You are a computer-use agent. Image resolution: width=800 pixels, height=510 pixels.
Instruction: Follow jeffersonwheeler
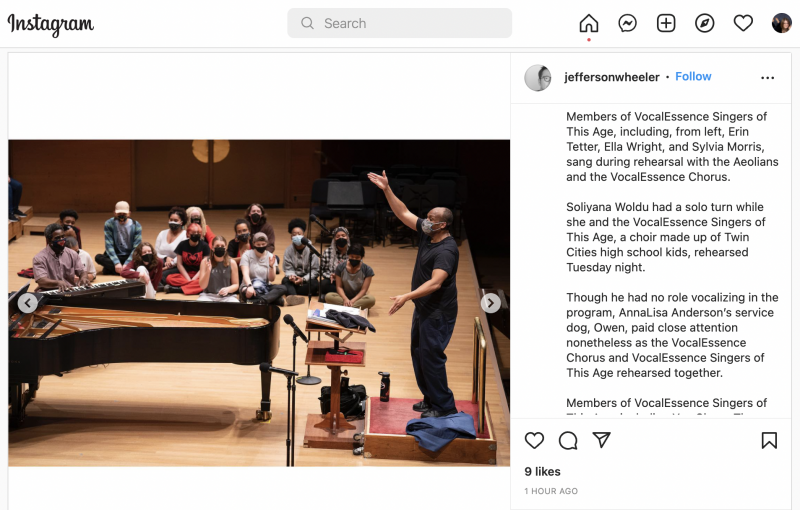(x=693, y=76)
